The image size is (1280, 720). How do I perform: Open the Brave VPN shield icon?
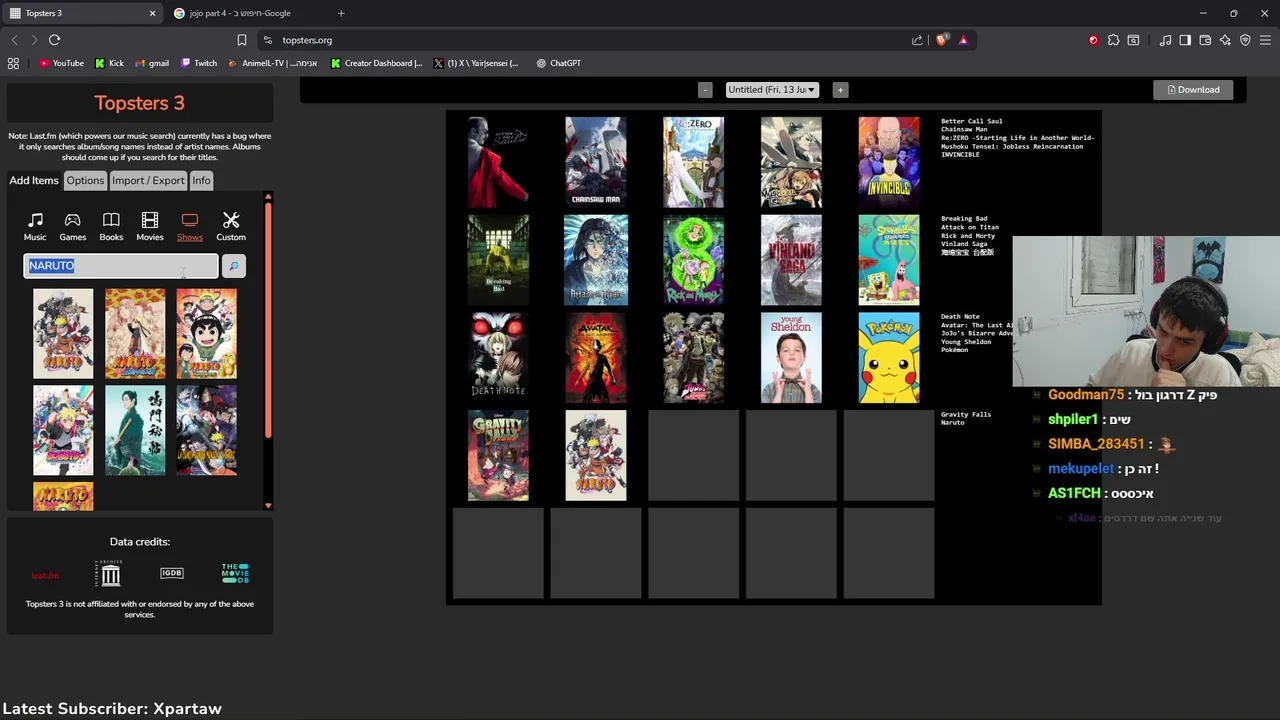coord(1245,40)
